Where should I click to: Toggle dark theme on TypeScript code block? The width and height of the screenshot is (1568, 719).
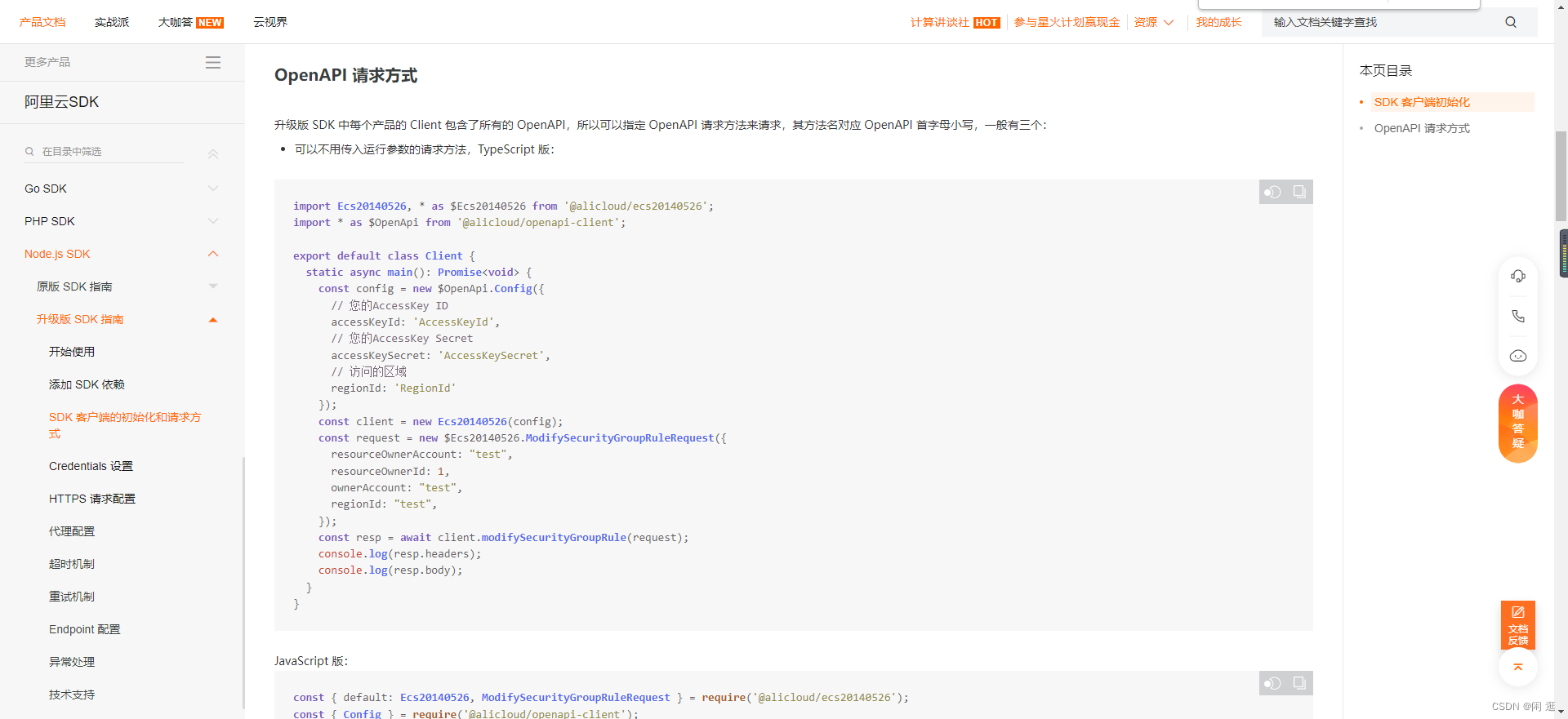point(1272,193)
